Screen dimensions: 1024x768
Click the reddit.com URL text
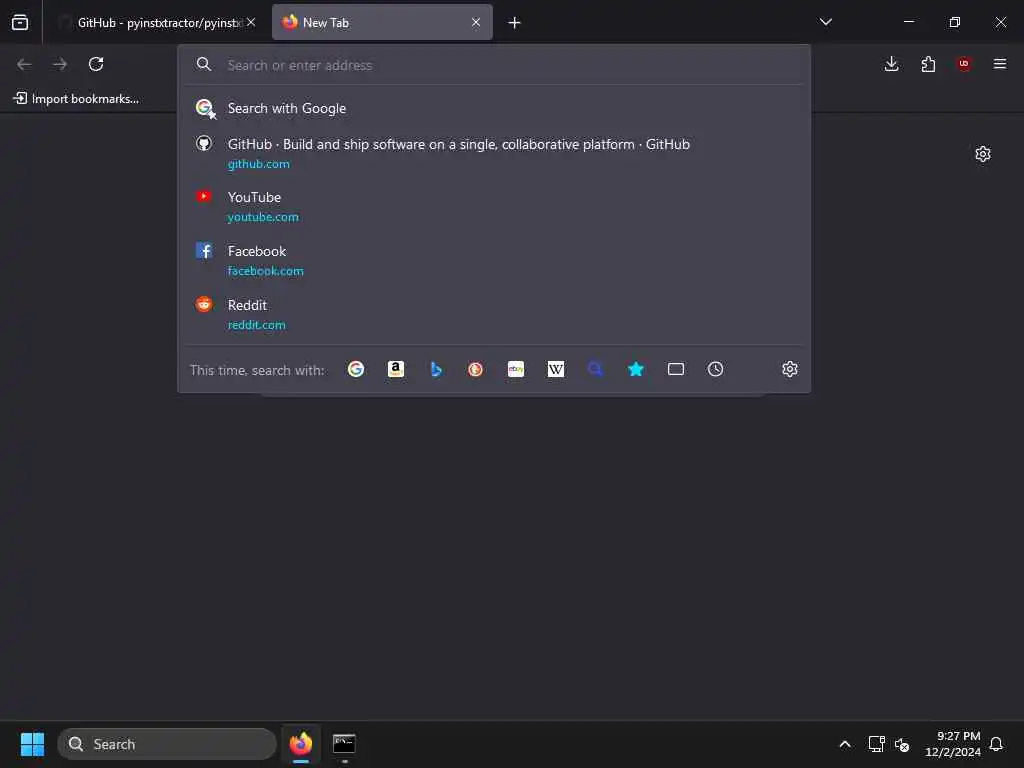pos(257,325)
